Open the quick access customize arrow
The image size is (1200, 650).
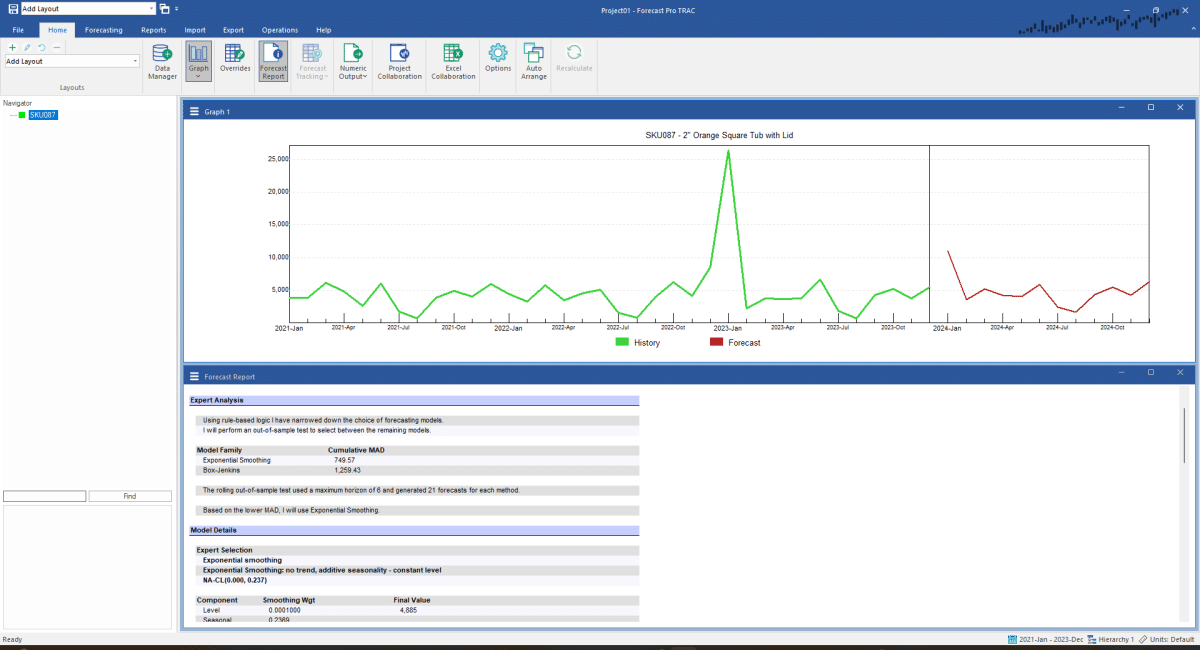coord(176,8)
